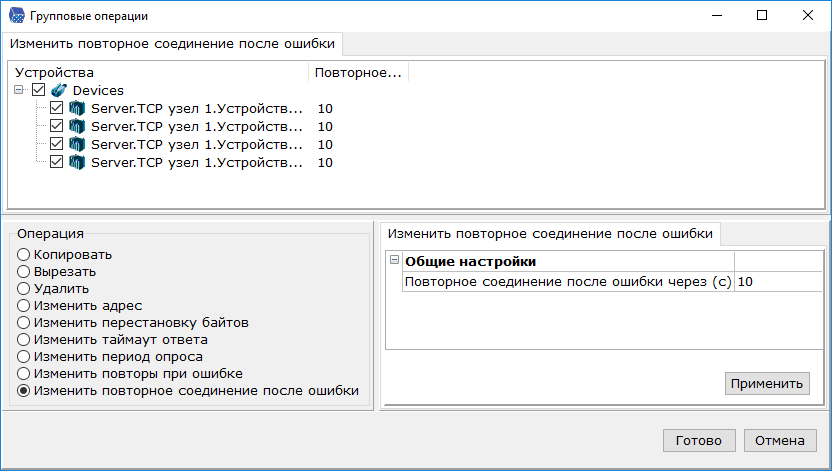832x471 pixels.
Task: Choose Изменить перестановку байтов operation
Action: 23,322
